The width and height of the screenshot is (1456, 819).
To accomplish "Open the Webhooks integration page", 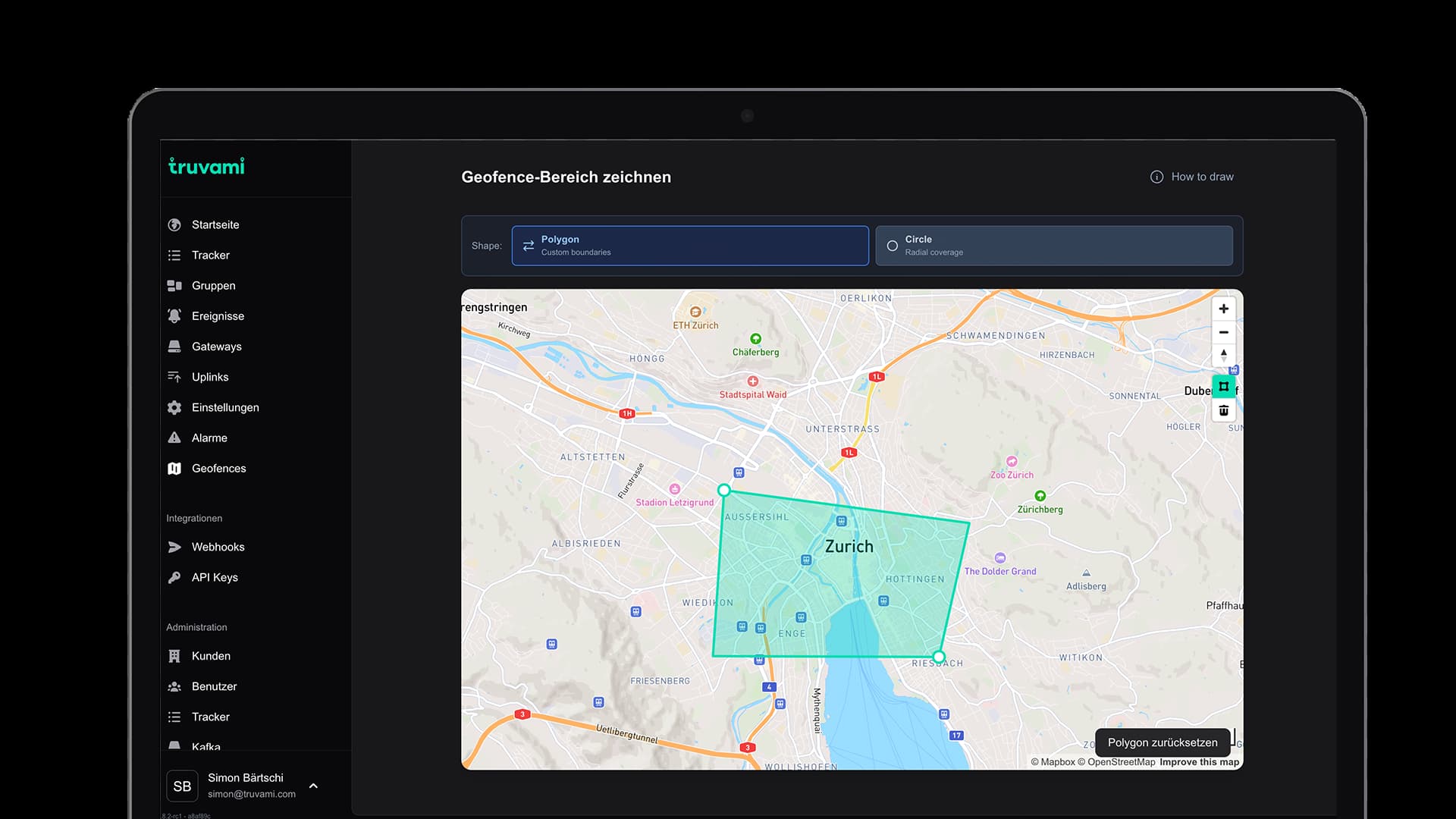I will click(218, 547).
